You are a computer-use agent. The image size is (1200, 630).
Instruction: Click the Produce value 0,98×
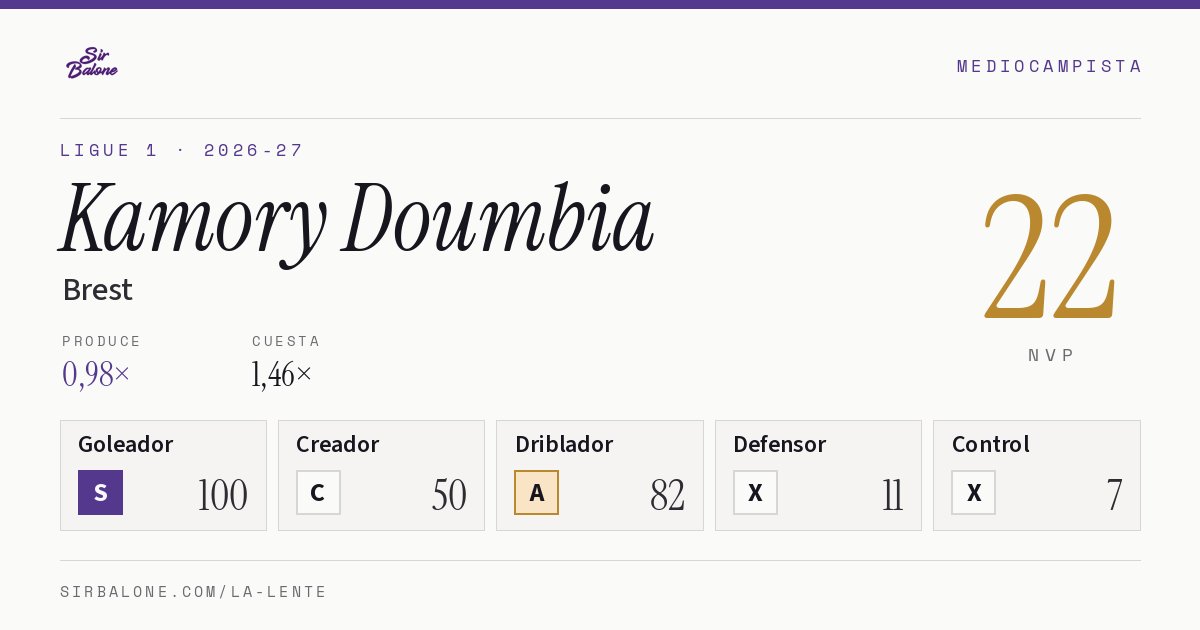coord(96,374)
